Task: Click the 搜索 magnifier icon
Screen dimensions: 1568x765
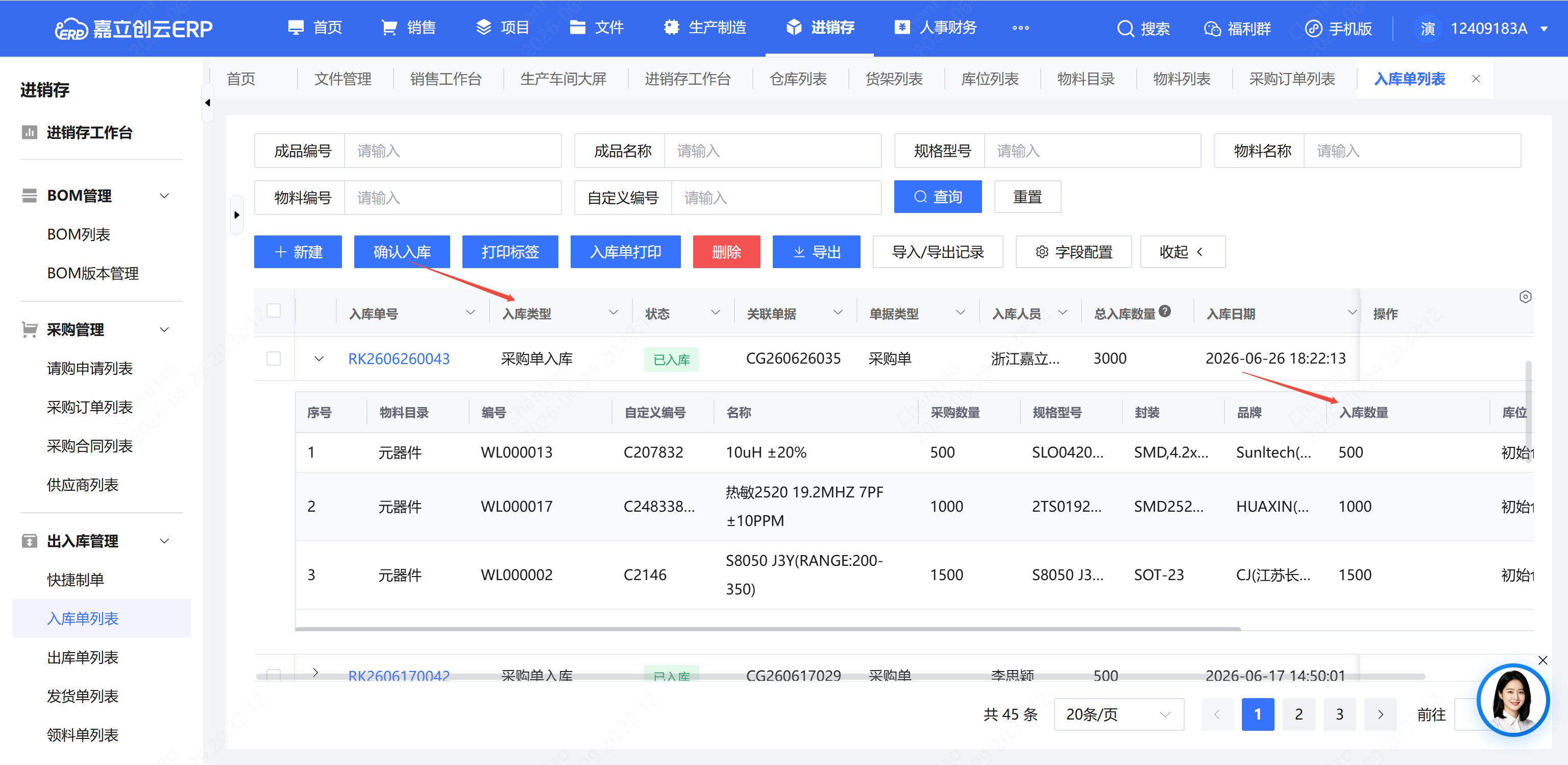Action: click(1125, 29)
